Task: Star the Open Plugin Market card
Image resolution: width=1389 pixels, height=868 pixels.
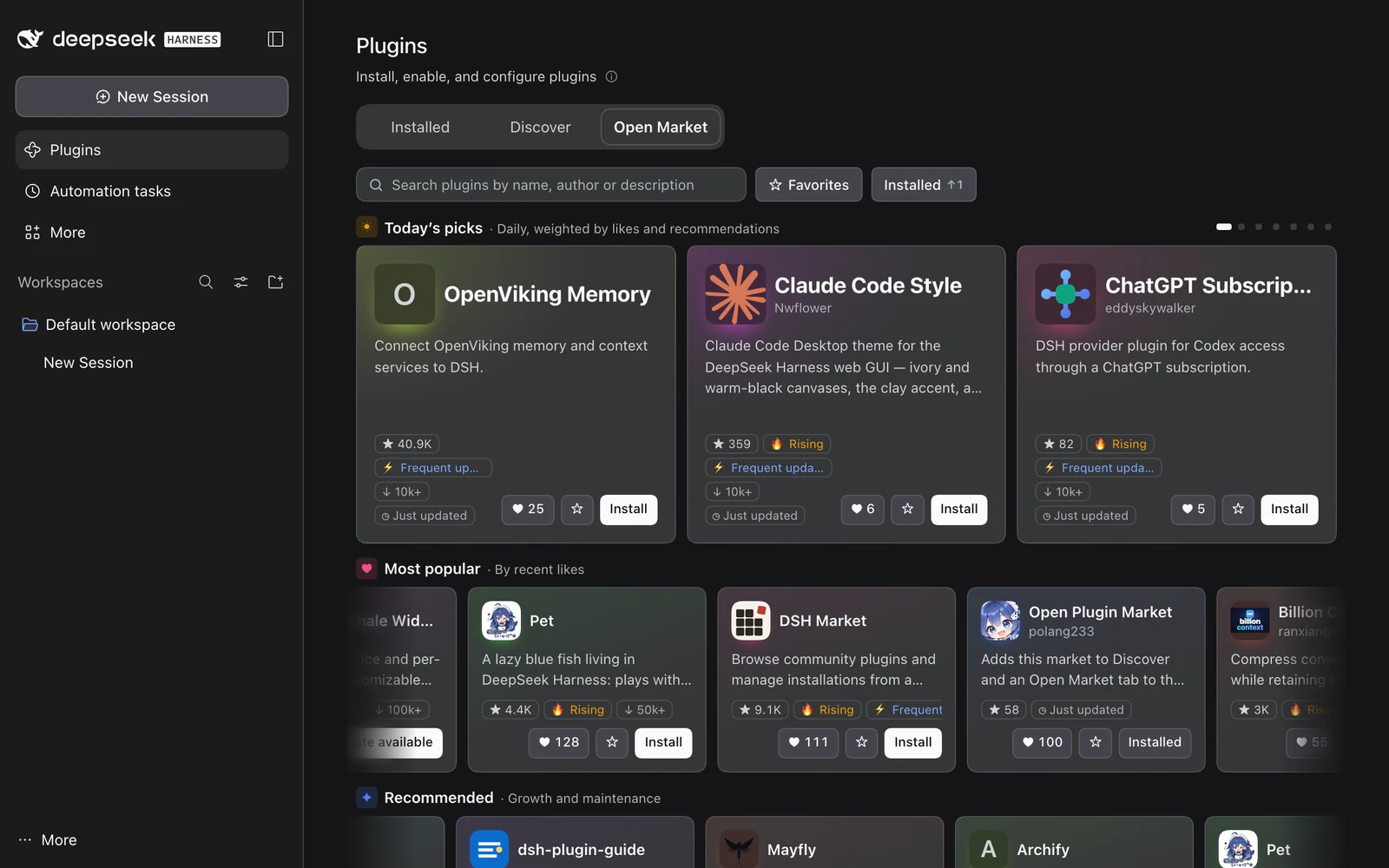Action: coord(1096,742)
